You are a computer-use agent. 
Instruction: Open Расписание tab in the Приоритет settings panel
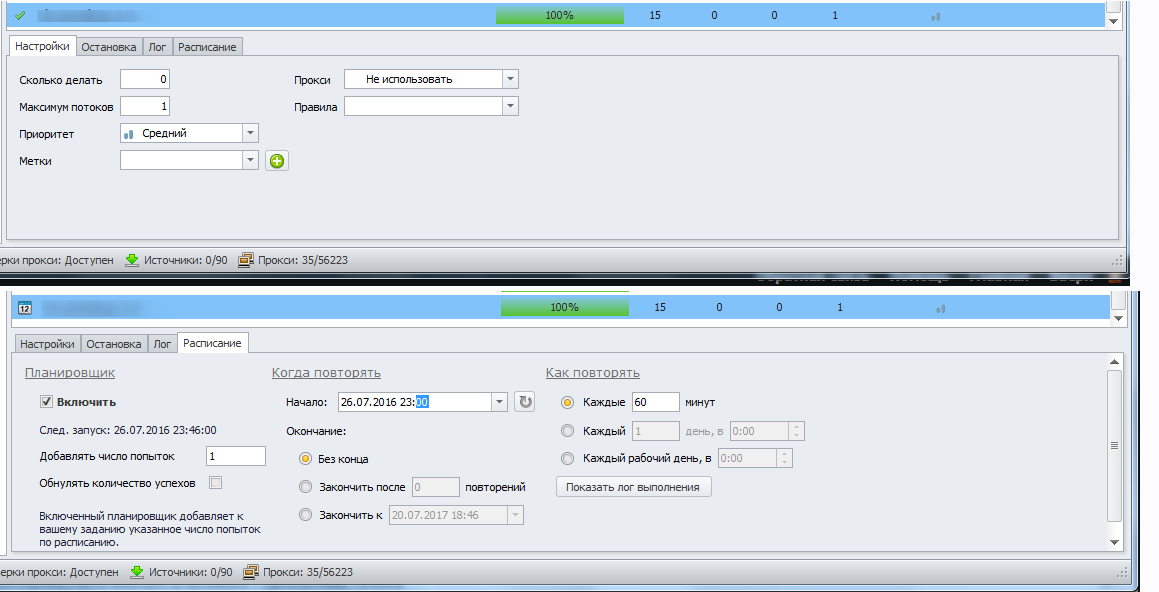coord(208,47)
